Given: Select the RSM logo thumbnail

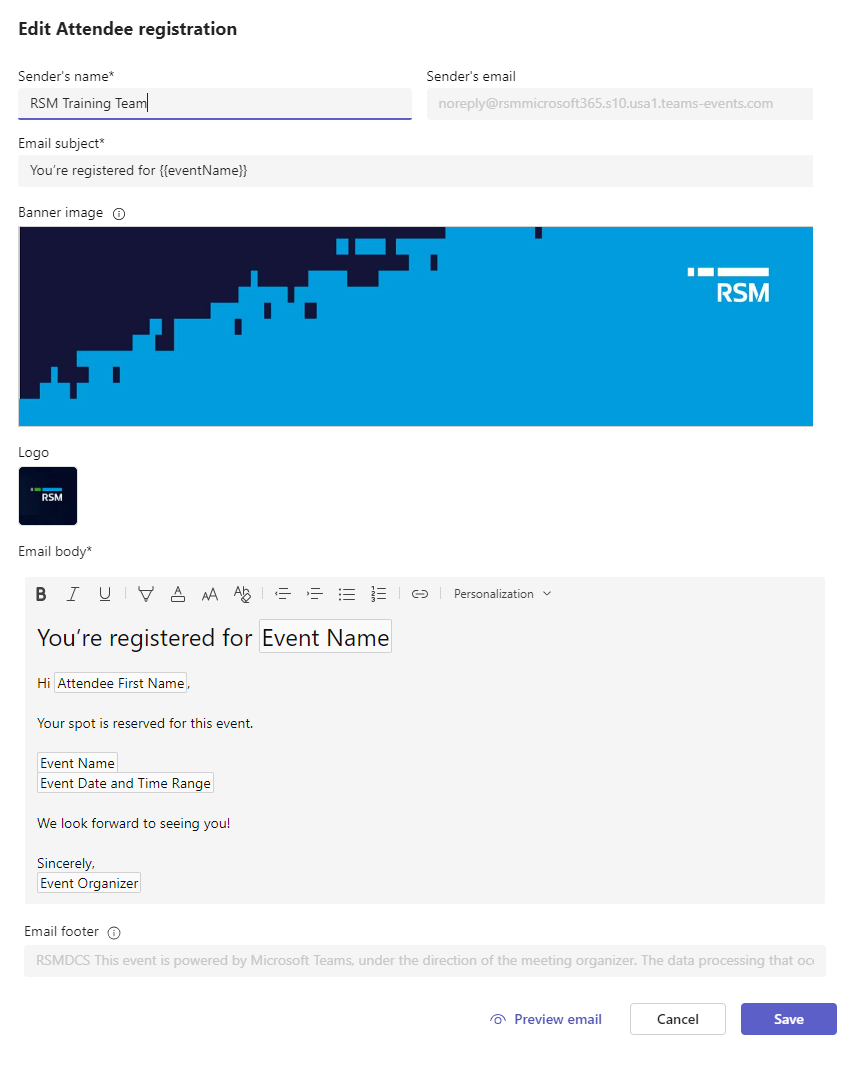Looking at the screenshot, I should (x=47, y=496).
